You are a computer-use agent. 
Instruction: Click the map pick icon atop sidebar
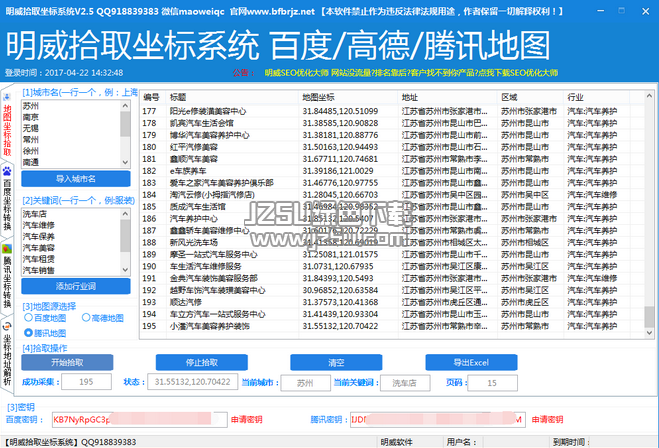[x=7, y=97]
